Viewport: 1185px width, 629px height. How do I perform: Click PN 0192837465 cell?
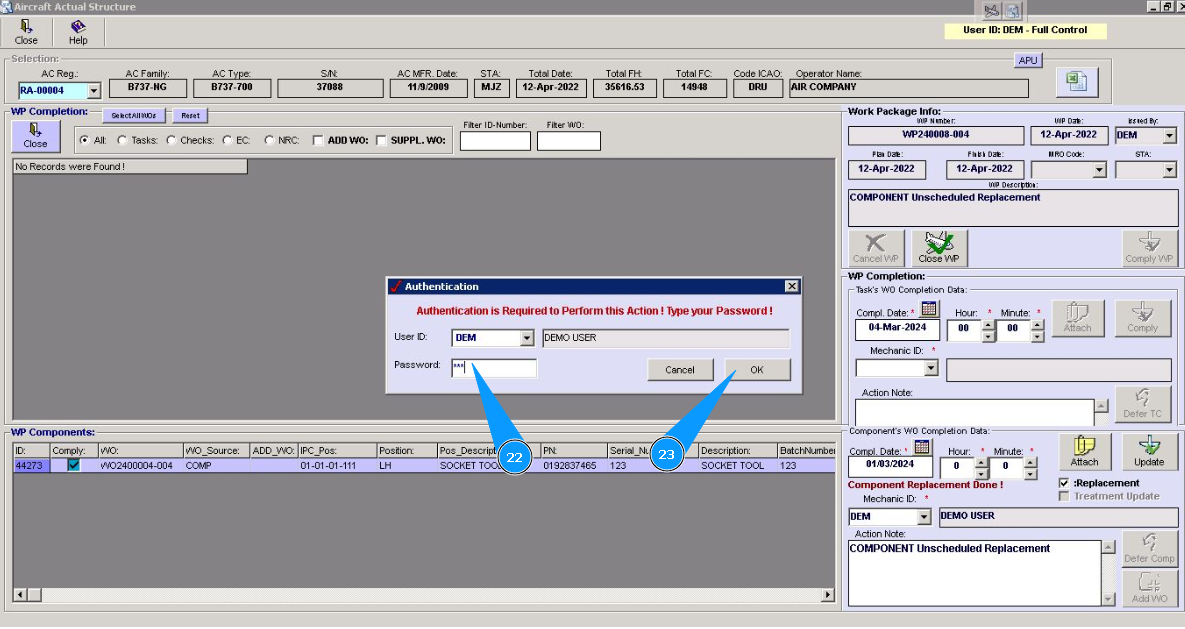[574, 466]
